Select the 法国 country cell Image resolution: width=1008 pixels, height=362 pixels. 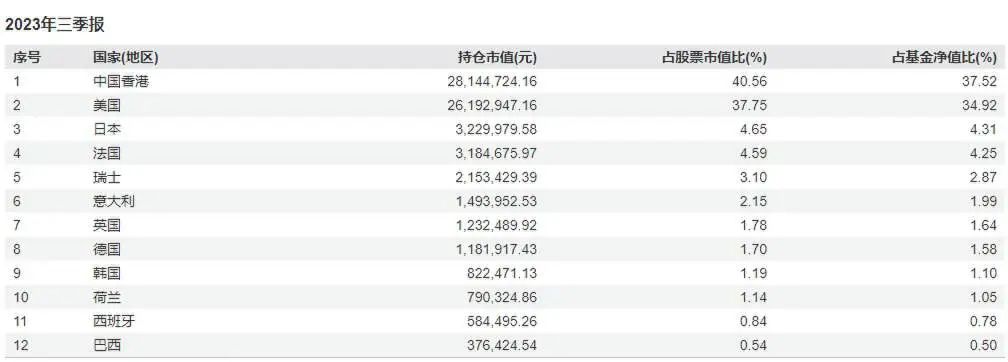(107, 154)
